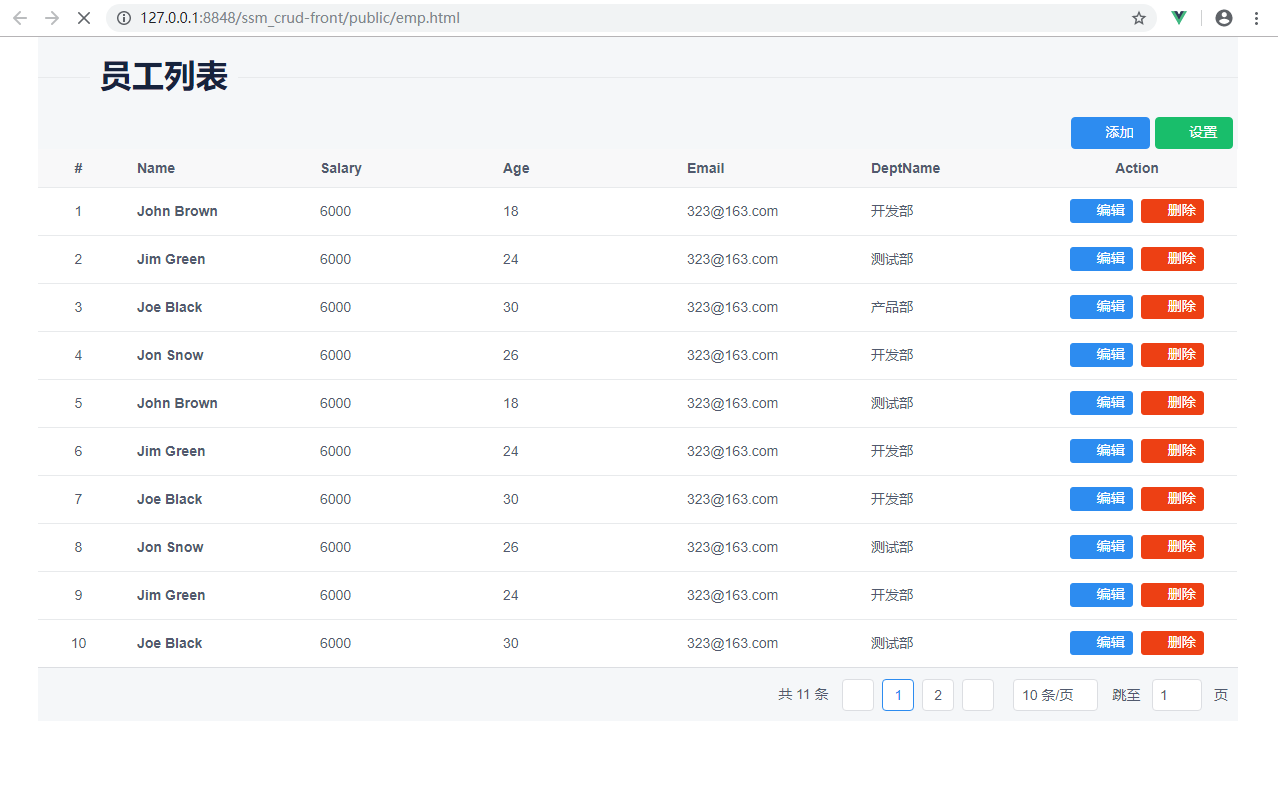Click the DeptName column header

905,168
